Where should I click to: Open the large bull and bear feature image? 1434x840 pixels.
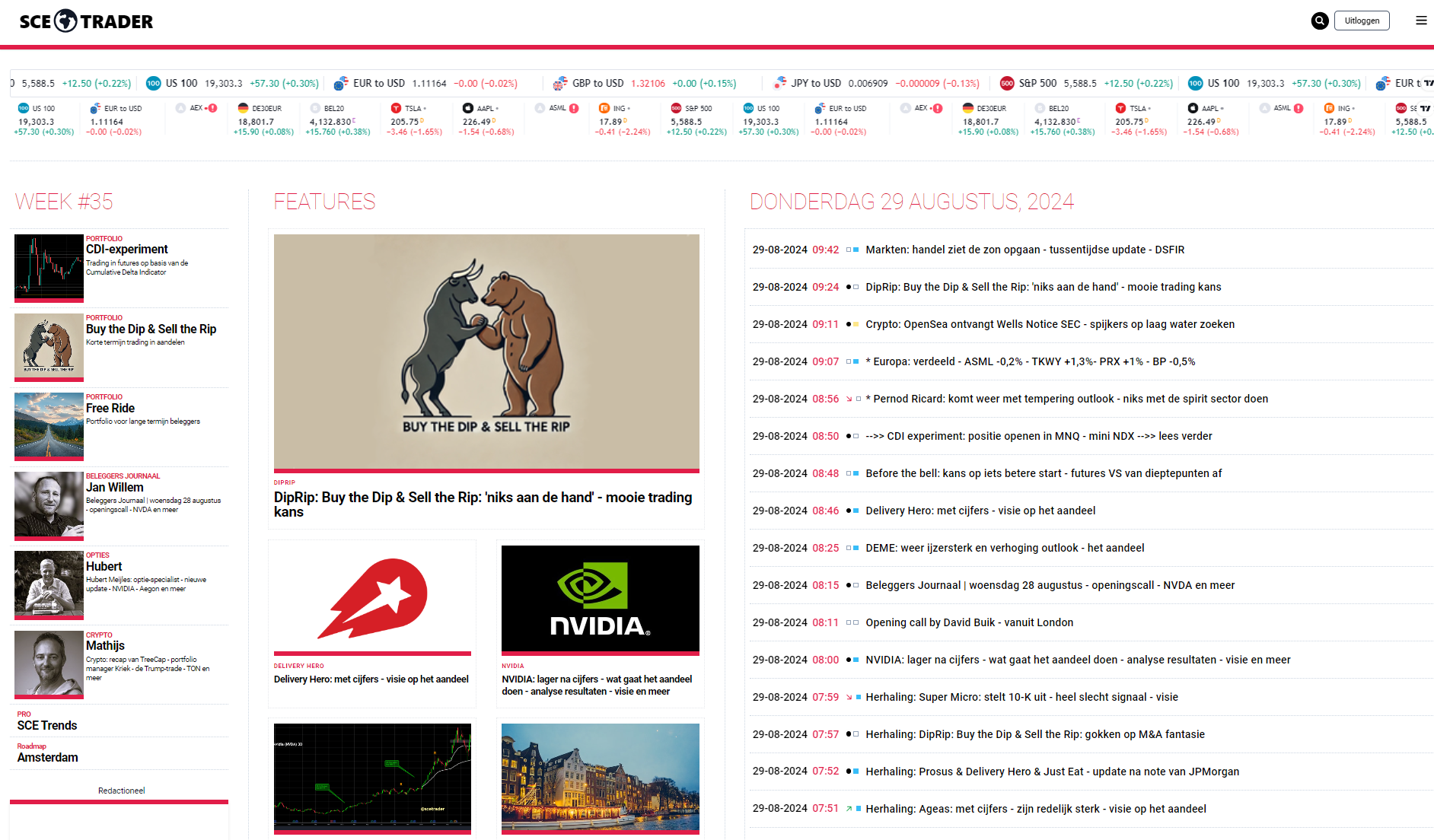(x=486, y=352)
